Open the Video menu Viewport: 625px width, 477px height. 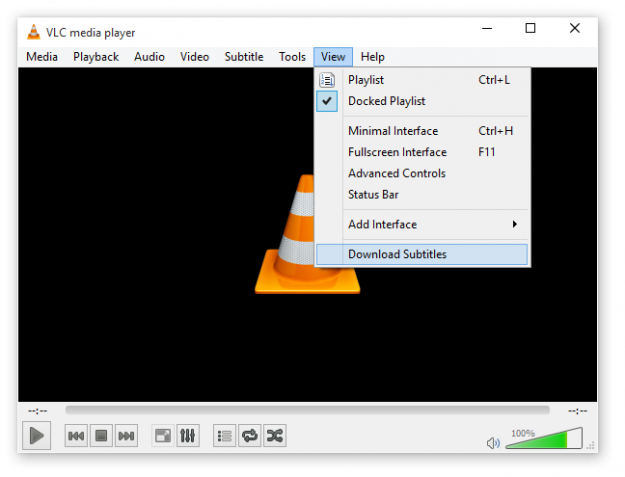point(194,57)
